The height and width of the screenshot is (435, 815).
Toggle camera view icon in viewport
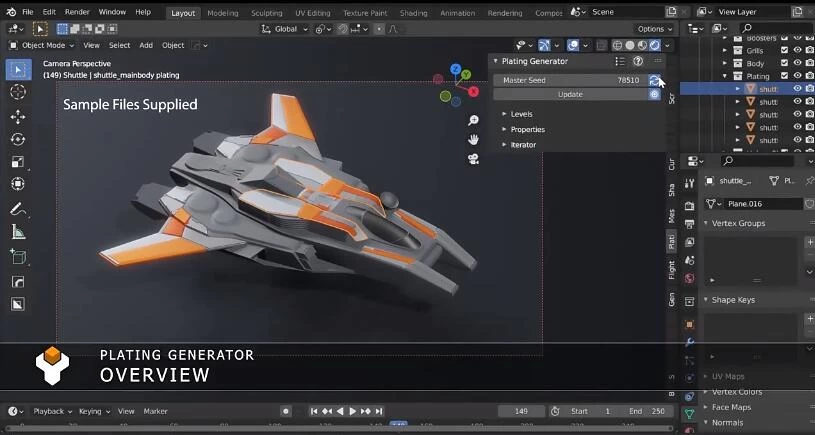(x=474, y=157)
